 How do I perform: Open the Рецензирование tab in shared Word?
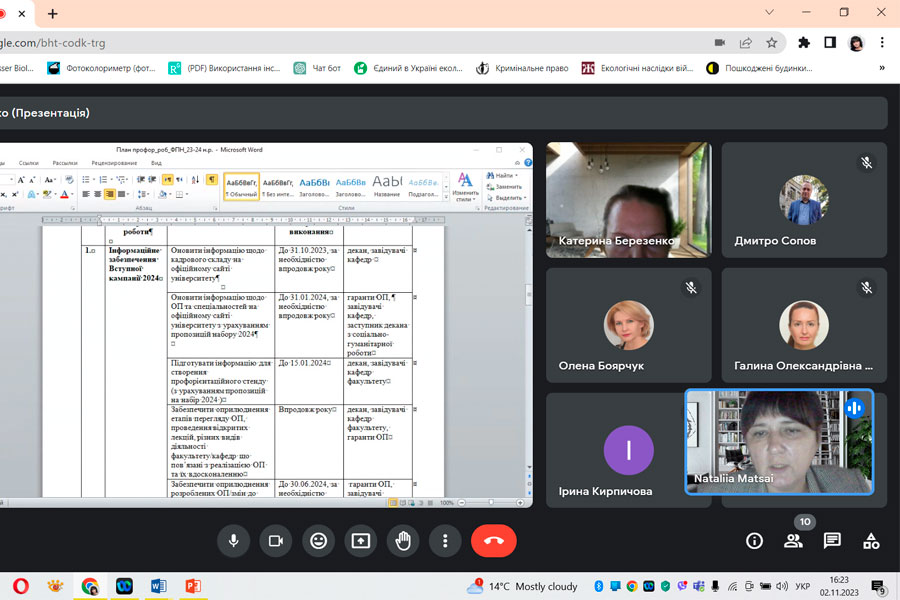point(114,163)
